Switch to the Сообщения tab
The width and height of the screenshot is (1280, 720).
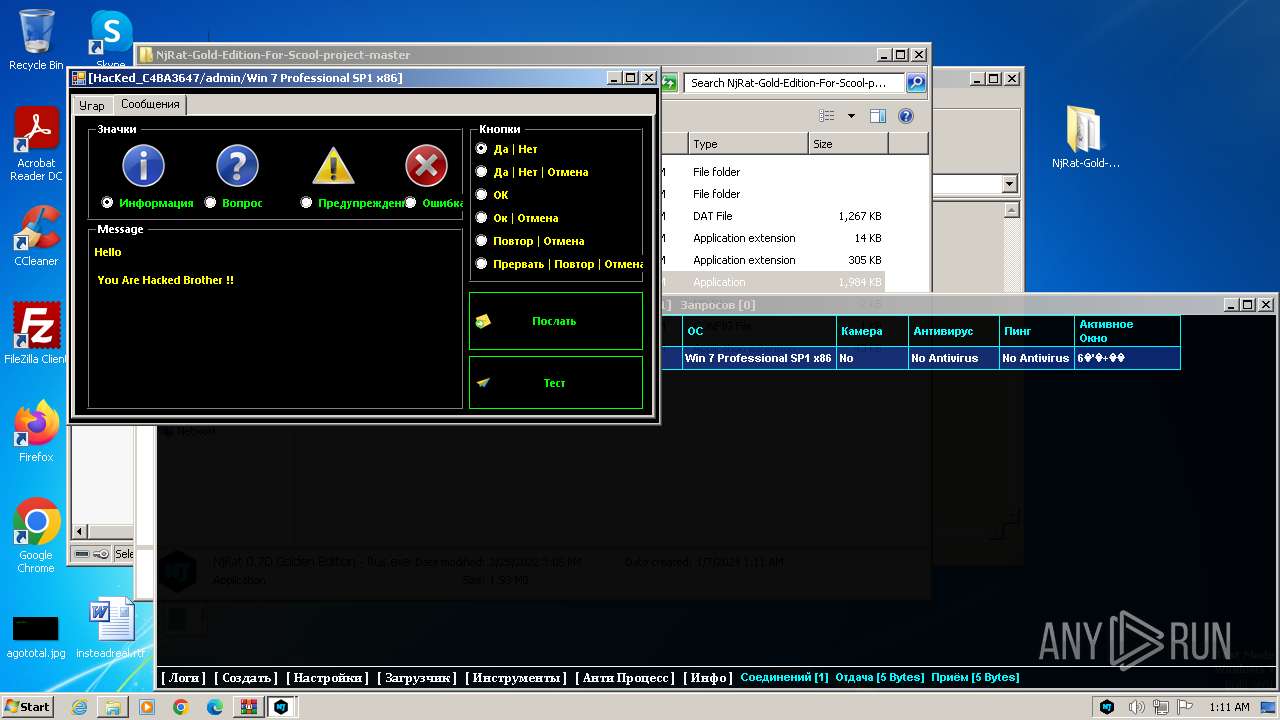[150, 104]
